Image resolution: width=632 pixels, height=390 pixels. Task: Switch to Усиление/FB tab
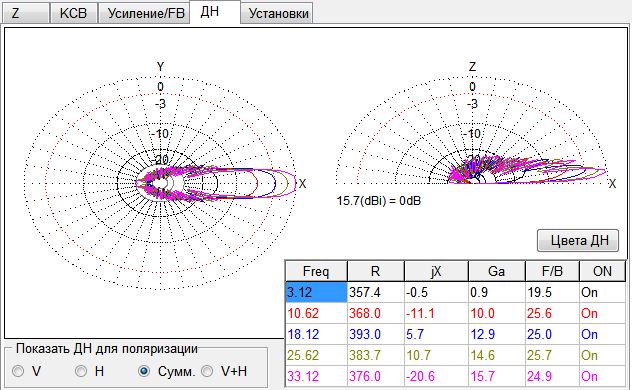click(144, 13)
